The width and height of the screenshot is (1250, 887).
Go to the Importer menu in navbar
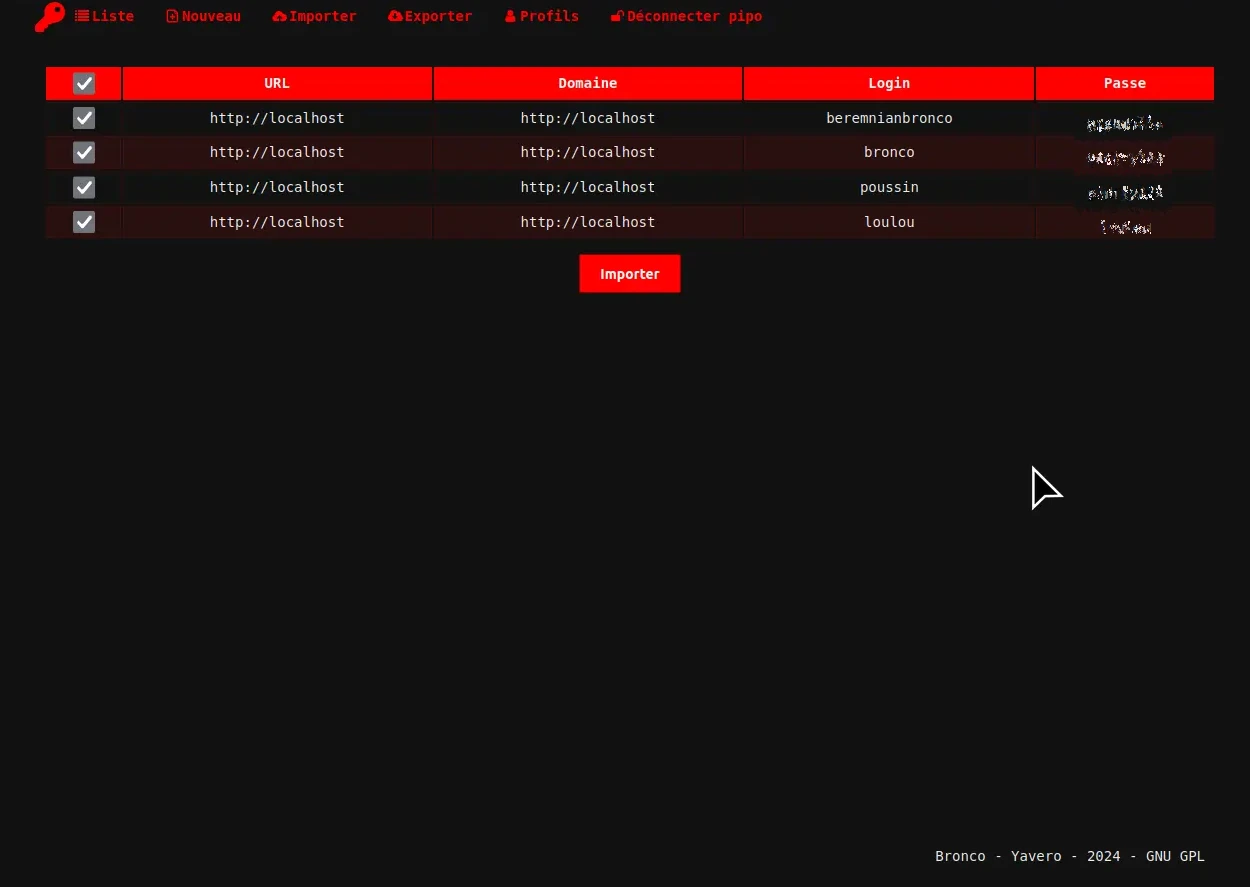click(314, 16)
